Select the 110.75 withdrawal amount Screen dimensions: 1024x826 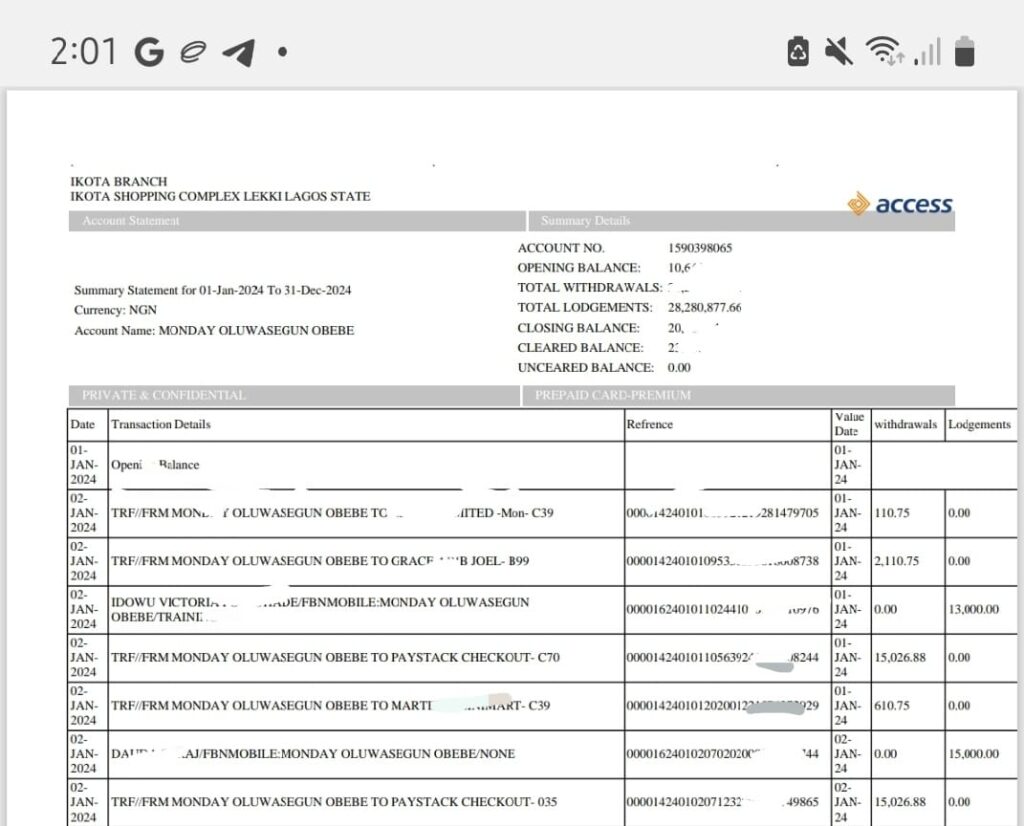click(892, 513)
